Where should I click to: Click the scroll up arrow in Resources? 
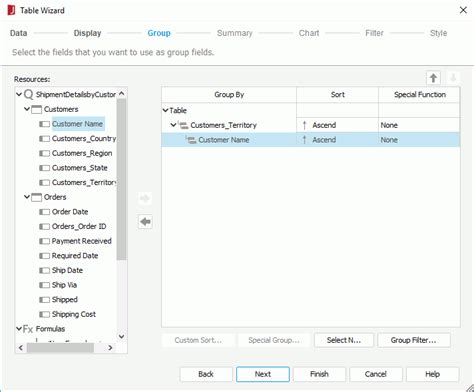121,94
